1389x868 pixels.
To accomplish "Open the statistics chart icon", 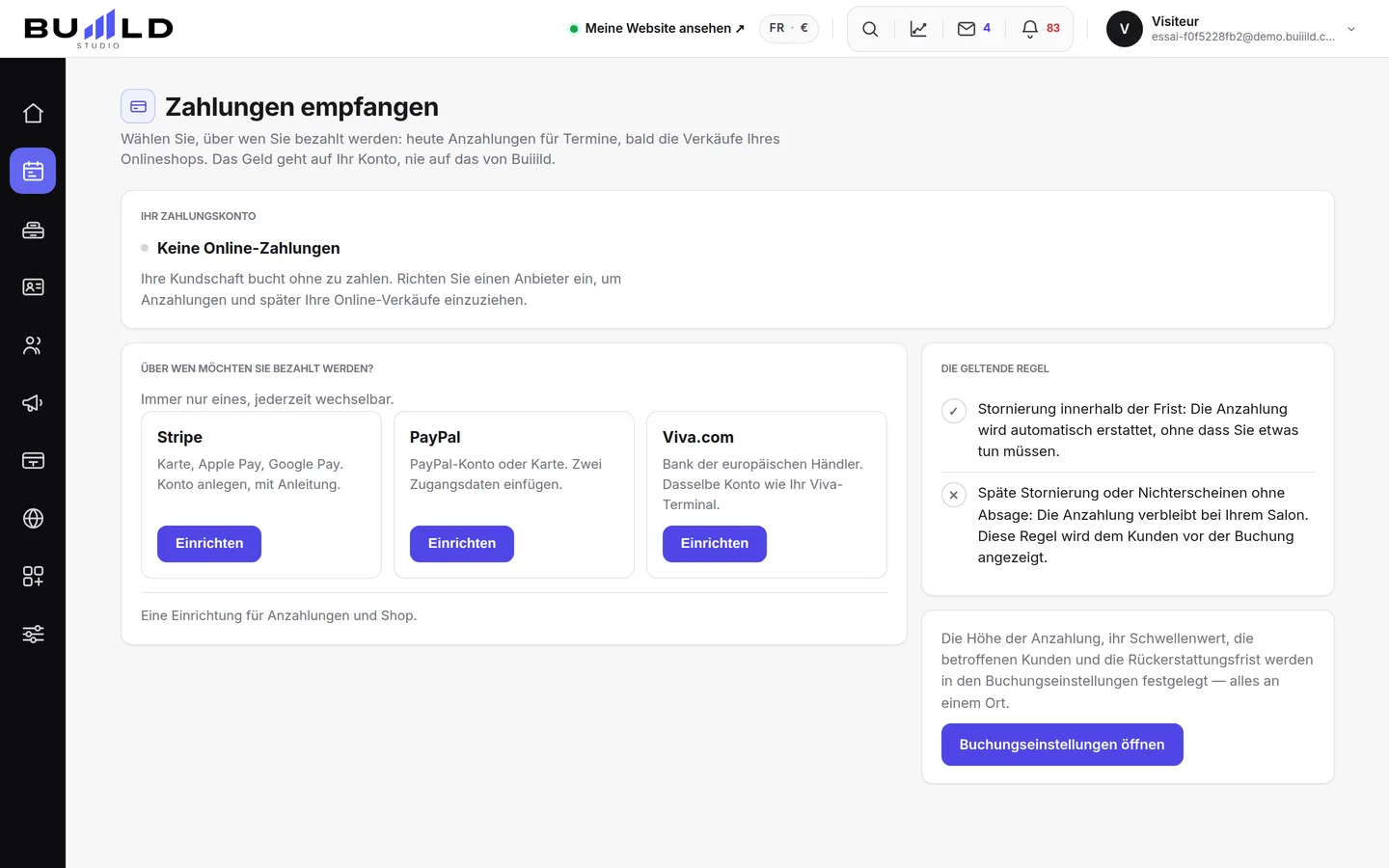I will 918,29.
